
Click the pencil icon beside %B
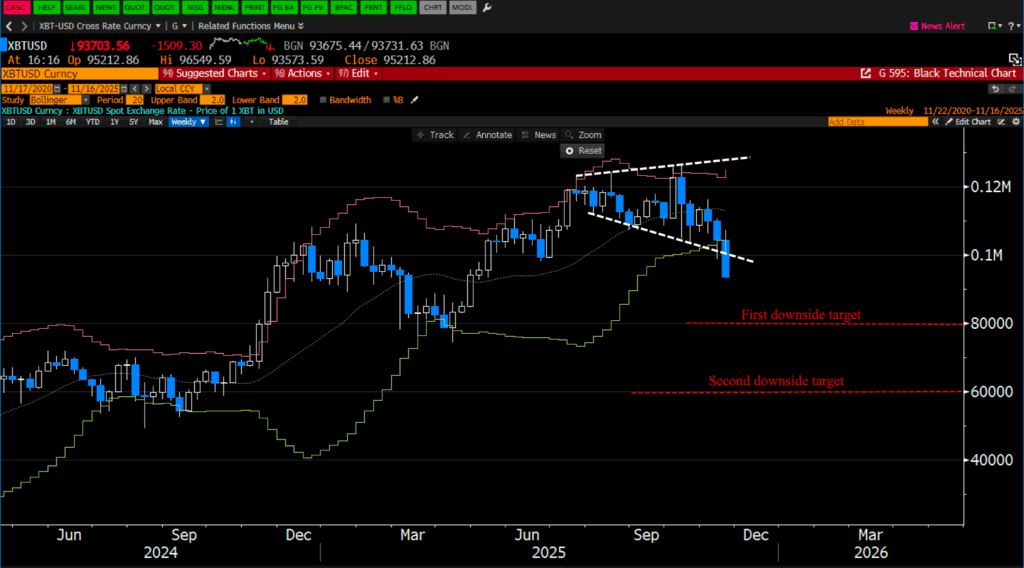point(415,100)
